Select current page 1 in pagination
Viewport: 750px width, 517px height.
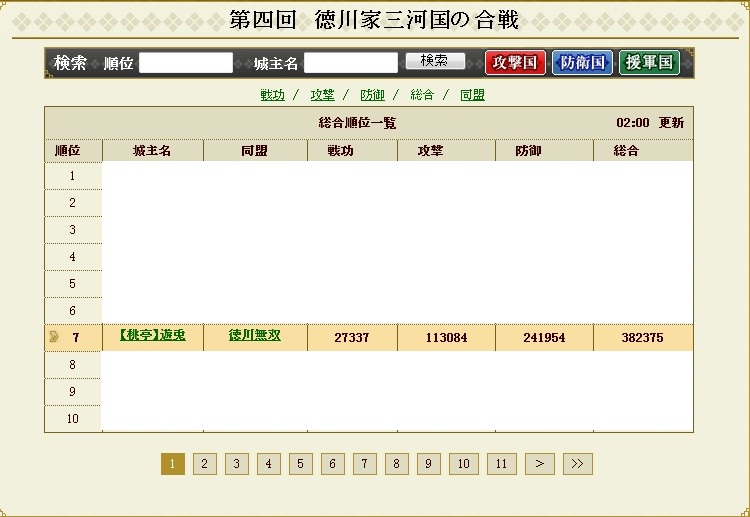pyautogui.click(x=173, y=464)
